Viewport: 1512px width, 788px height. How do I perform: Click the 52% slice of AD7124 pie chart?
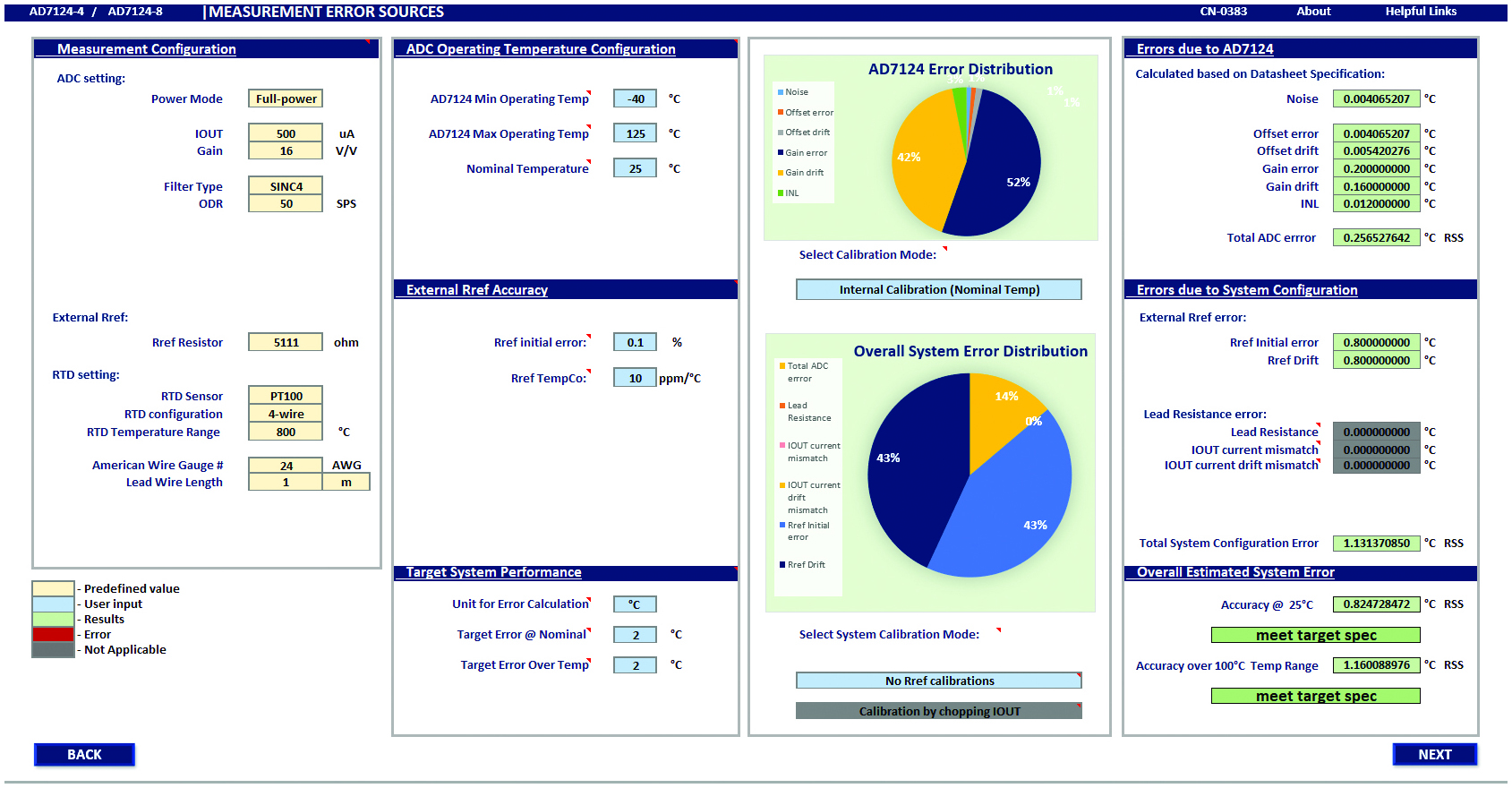[x=1003, y=170]
